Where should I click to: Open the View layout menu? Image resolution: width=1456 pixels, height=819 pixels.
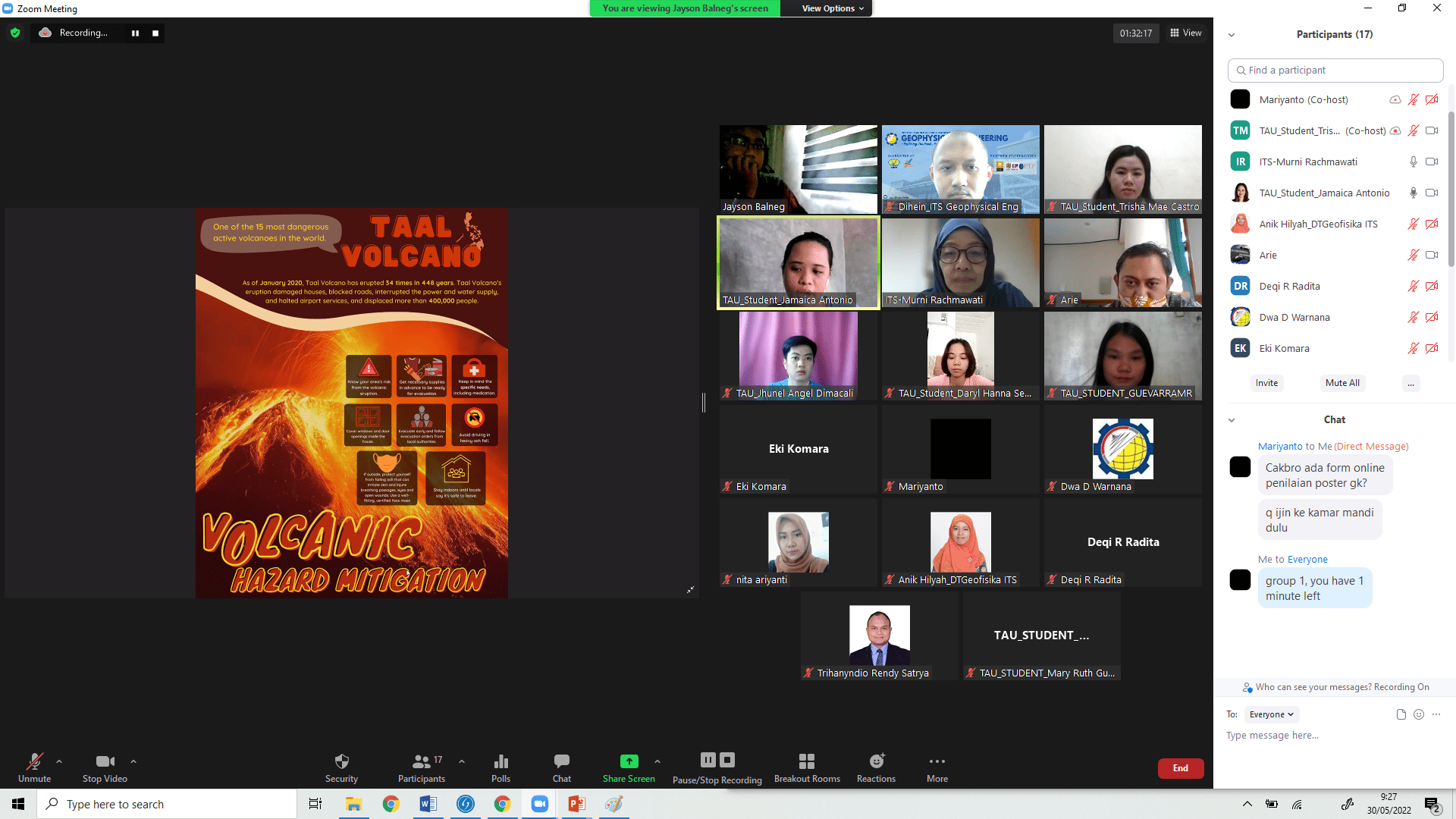point(1186,33)
